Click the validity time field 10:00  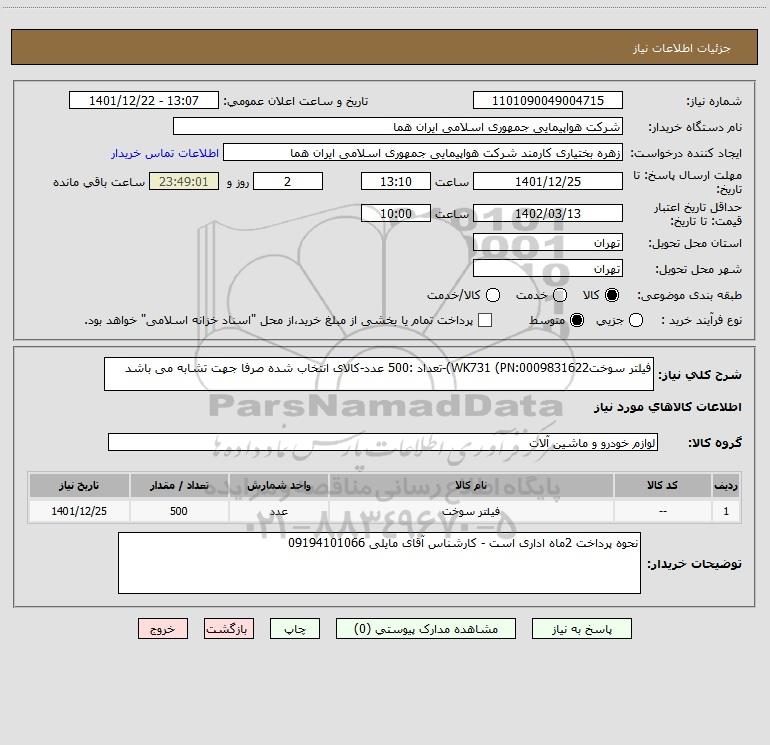[x=396, y=214]
